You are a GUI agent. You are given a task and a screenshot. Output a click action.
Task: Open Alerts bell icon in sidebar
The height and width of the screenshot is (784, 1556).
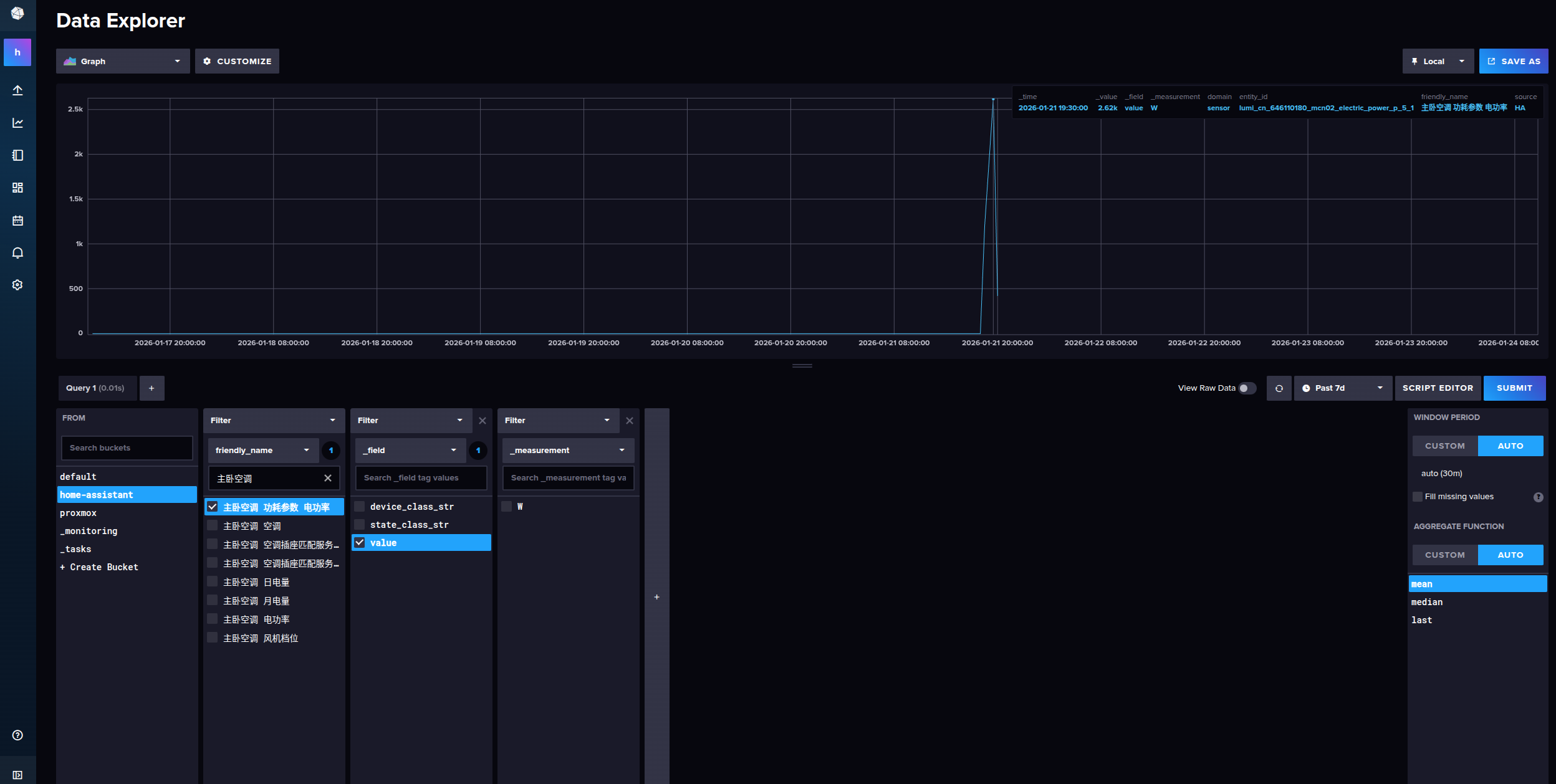17,253
